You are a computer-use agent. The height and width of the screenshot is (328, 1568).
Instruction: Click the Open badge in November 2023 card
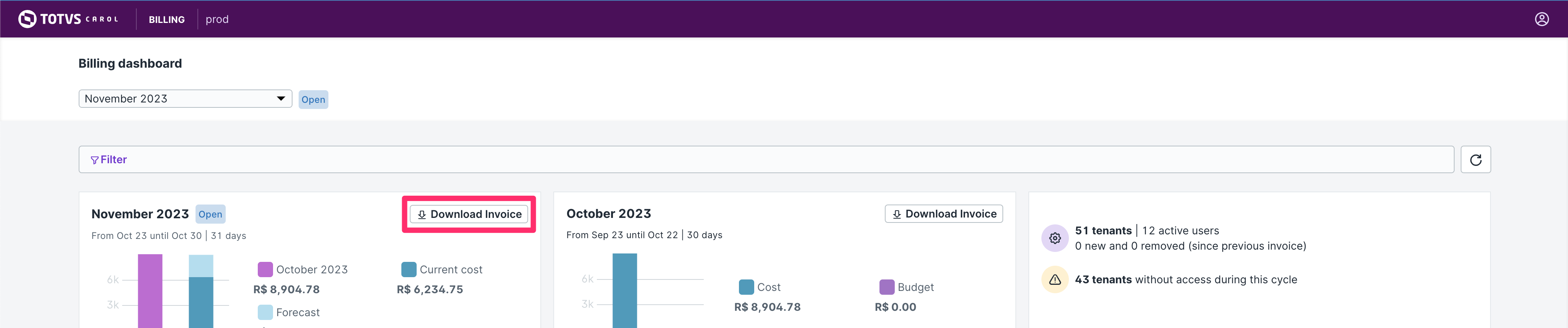tap(210, 214)
